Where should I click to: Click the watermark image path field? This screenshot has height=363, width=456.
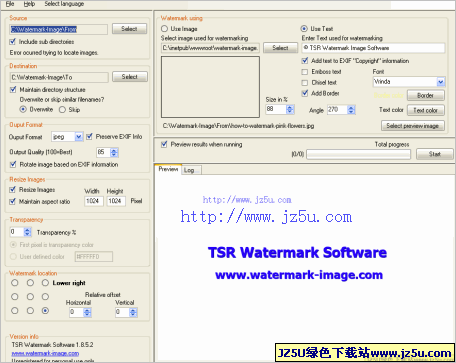(210, 48)
